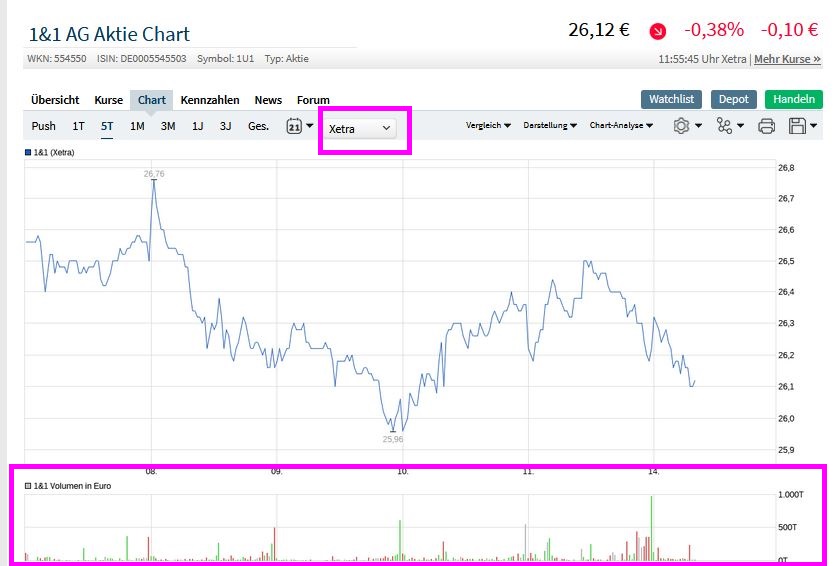Click the -0,38% change value
Screen dimensions: 835x566
[x=714, y=30]
